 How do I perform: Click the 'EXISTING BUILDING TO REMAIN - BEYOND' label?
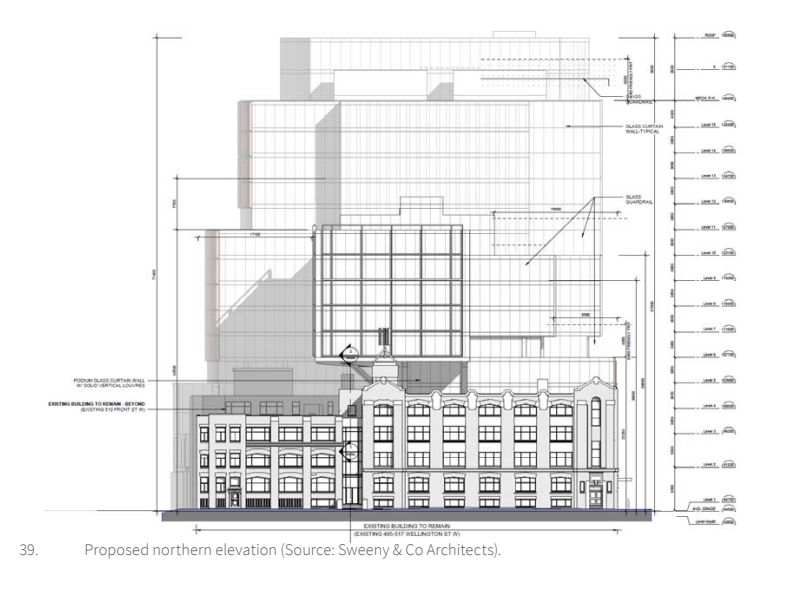(97, 404)
